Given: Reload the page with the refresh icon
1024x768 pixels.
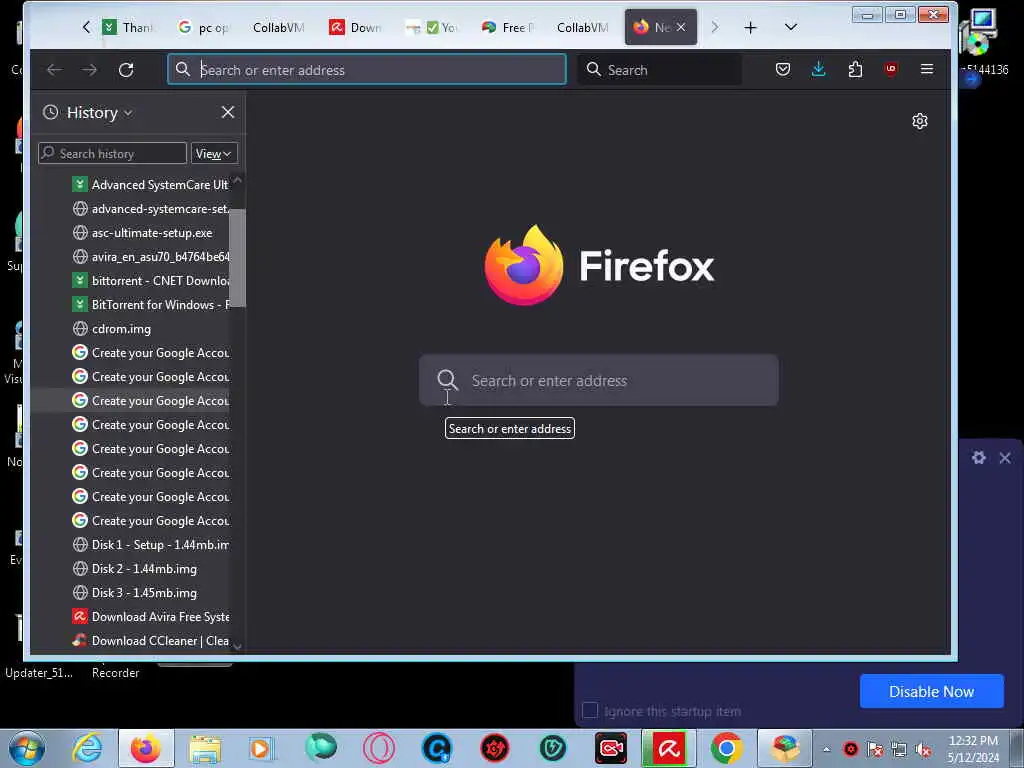Looking at the screenshot, I should click(x=126, y=70).
